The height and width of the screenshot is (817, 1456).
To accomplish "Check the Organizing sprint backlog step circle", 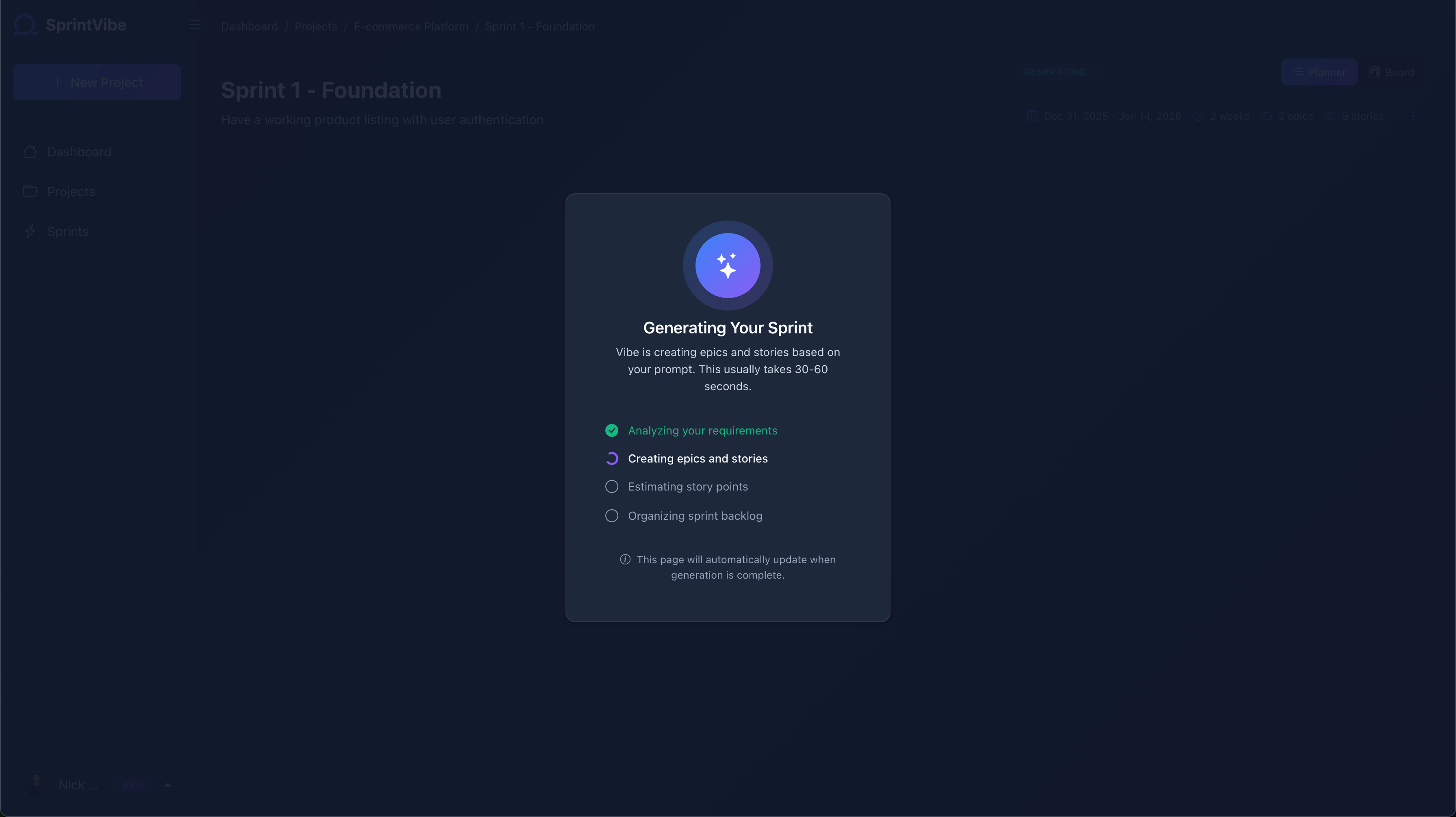I will coord(611,515).
